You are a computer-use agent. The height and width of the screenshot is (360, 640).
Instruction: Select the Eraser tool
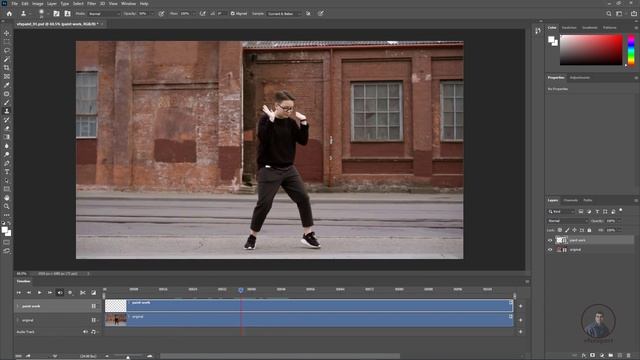tap(7, 129)
